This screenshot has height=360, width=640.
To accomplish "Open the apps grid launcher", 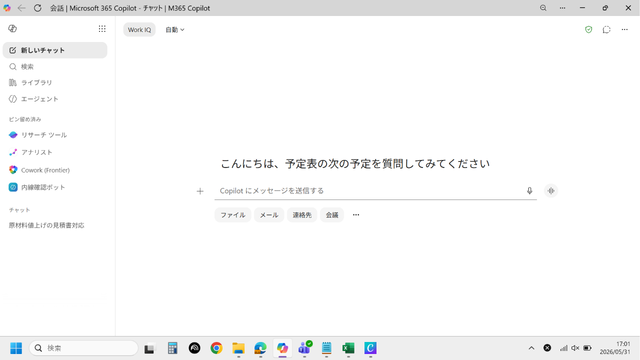I will [x=102, y=29].
